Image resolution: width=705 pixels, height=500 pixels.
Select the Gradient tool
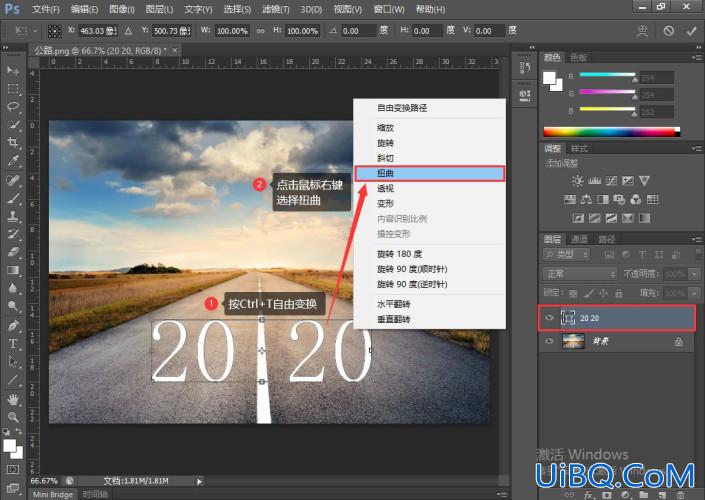[x=13, y=270]
